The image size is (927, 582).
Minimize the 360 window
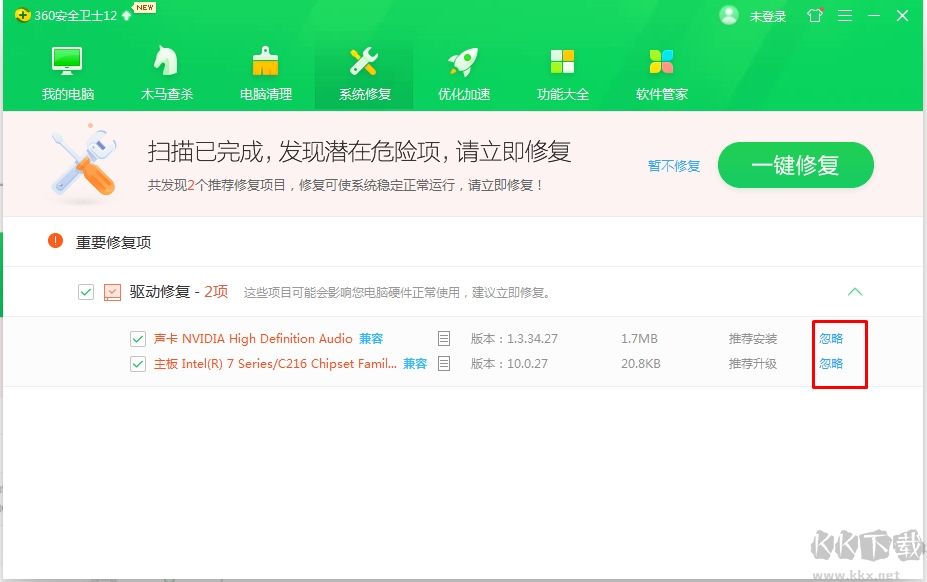pos(874,16)
